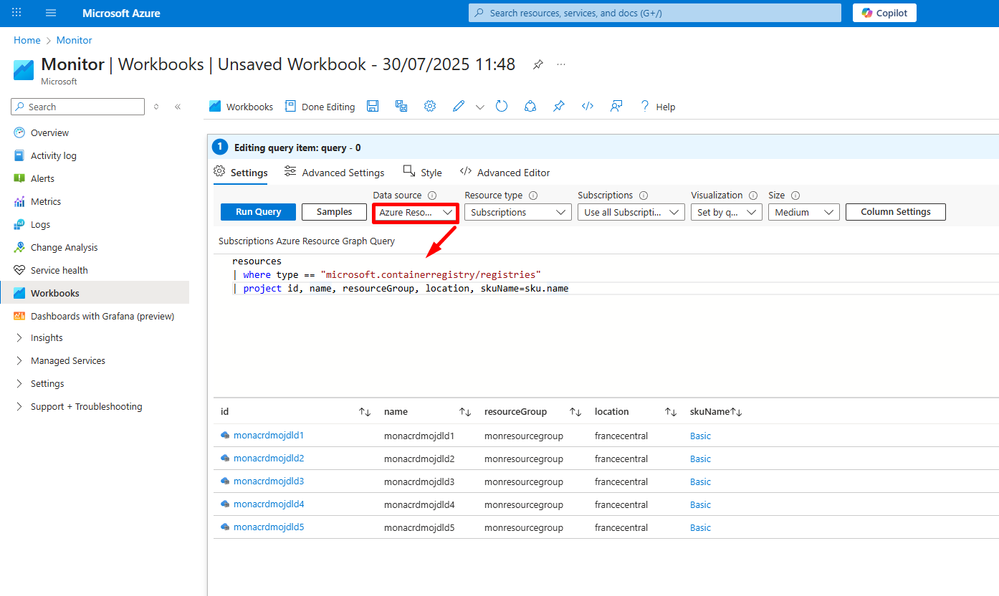Switch to the Style tab
The width and height of the screenshot is (999, 596).
pyautogui.click(x=422, y=172)
